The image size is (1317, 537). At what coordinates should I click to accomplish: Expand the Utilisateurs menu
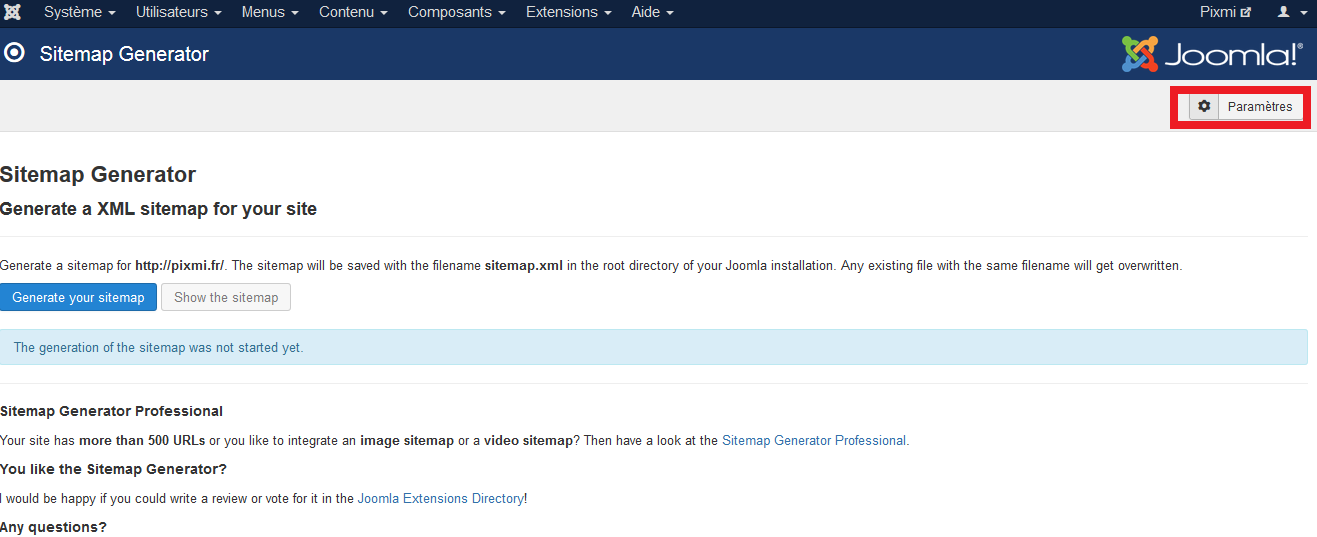coord(178,13)
